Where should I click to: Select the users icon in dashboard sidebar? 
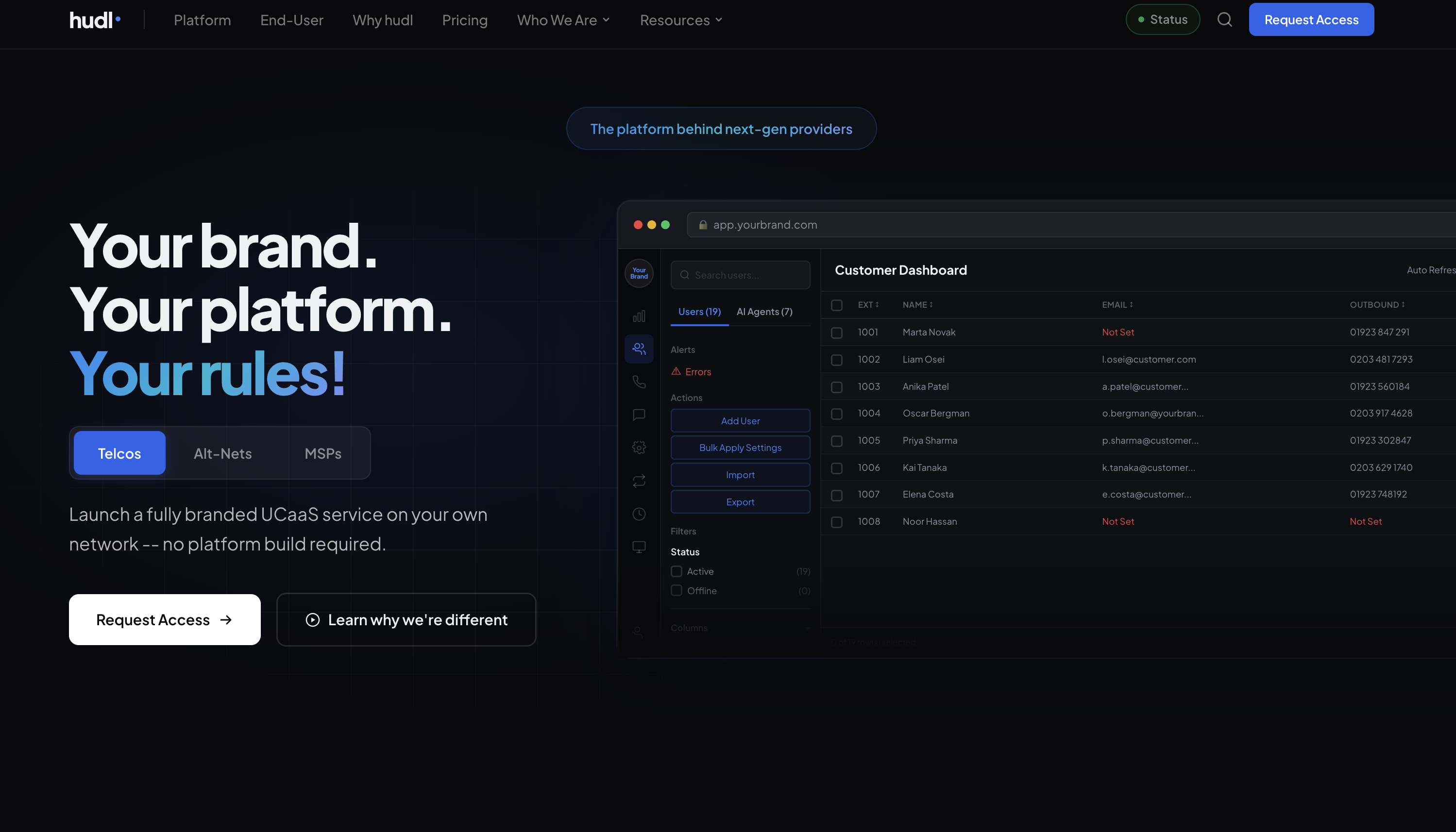(639, 349)
